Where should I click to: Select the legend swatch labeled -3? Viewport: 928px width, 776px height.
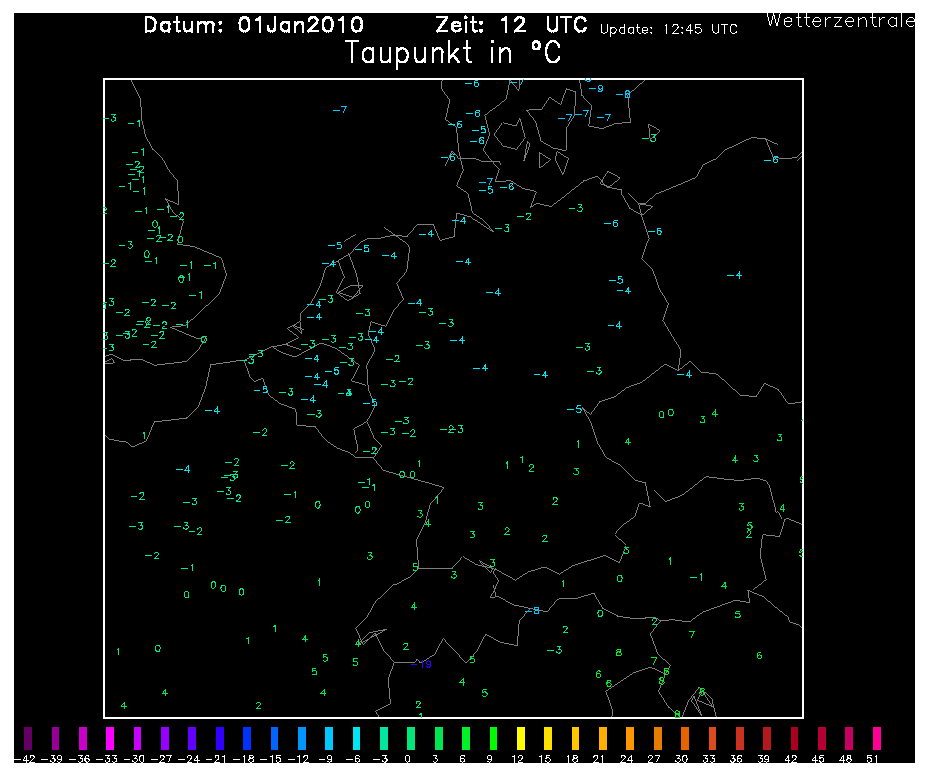point(384,738)
